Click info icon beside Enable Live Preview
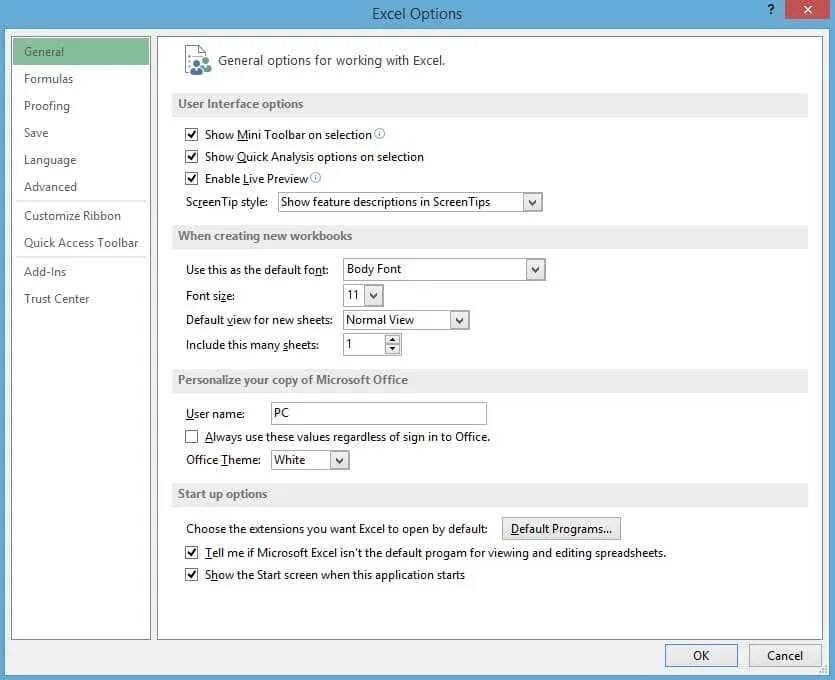Viewport: 835px width, 680px height. click(315, 177)
